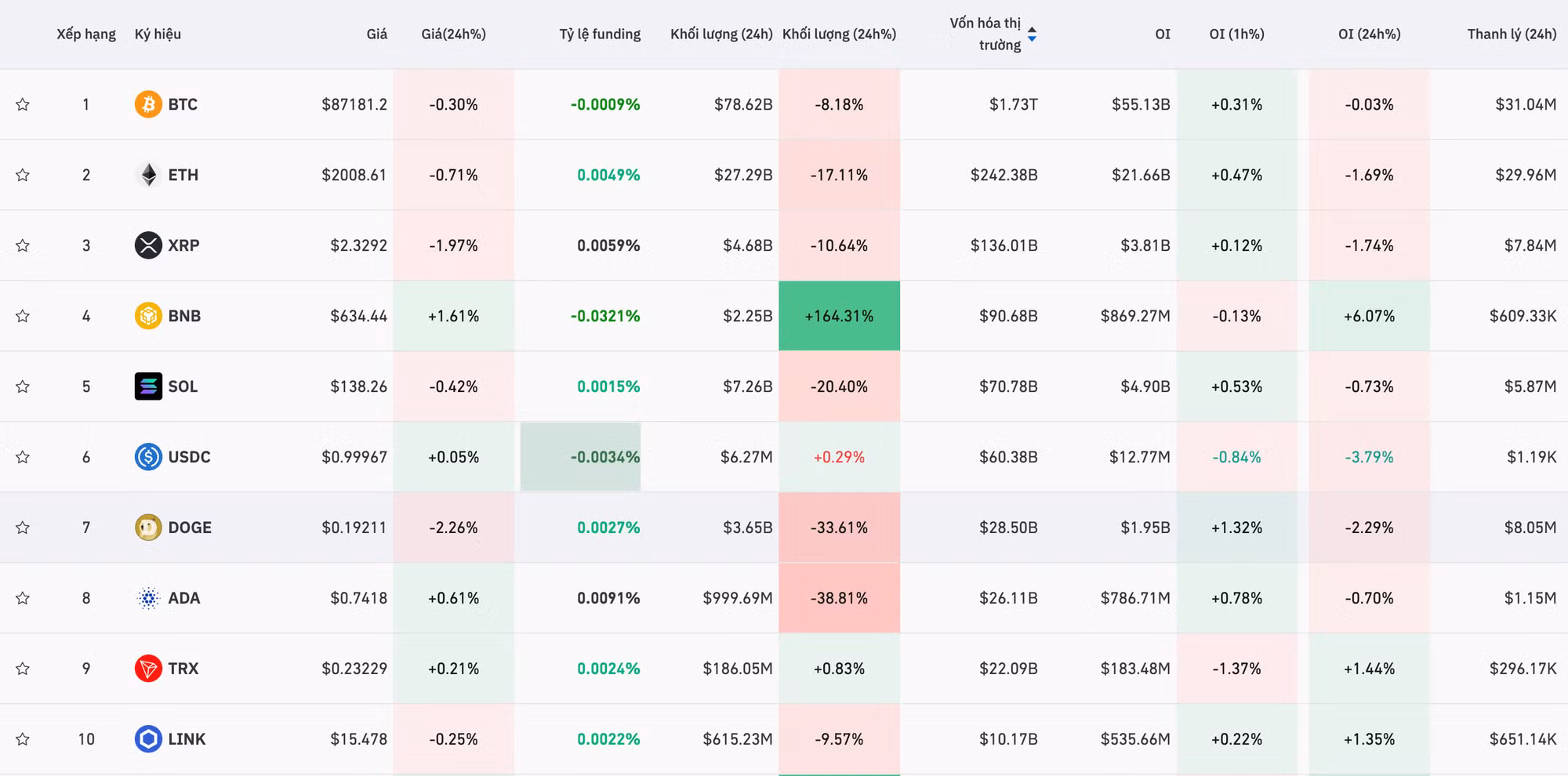The width and height of the screenshot is (1568, 776).
Task: Click XRP funding rate 0.0059%
Action: pyautogui.click(x=608, y=245)
